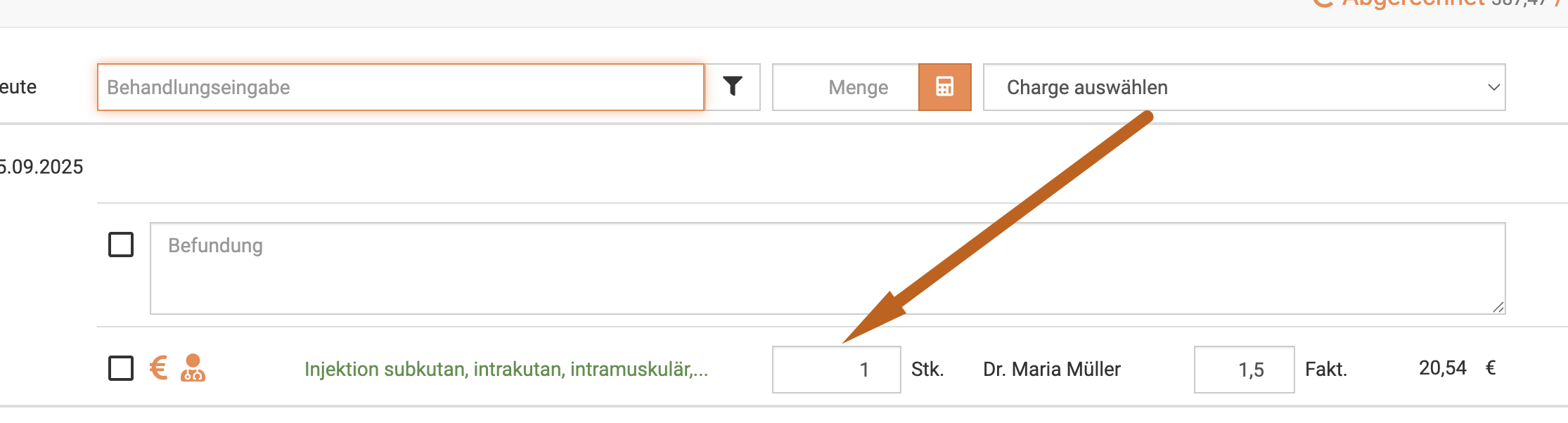Select the quantity field showing 1

click(x=835, y=369)
